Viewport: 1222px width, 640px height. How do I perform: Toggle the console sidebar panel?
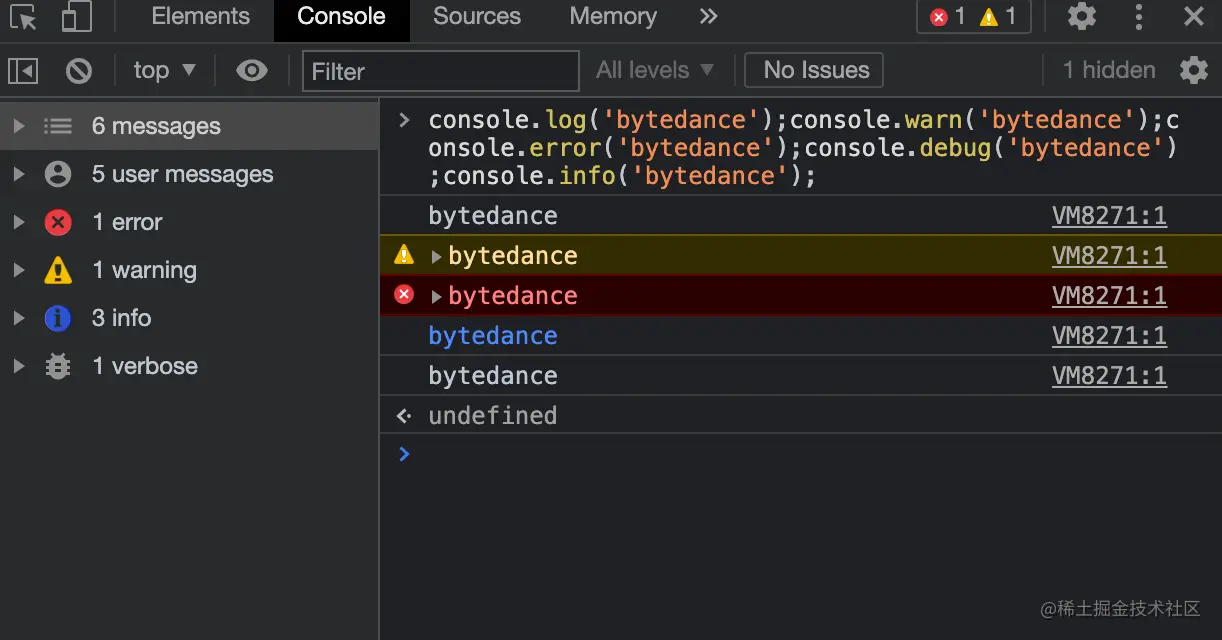(23, 70)
